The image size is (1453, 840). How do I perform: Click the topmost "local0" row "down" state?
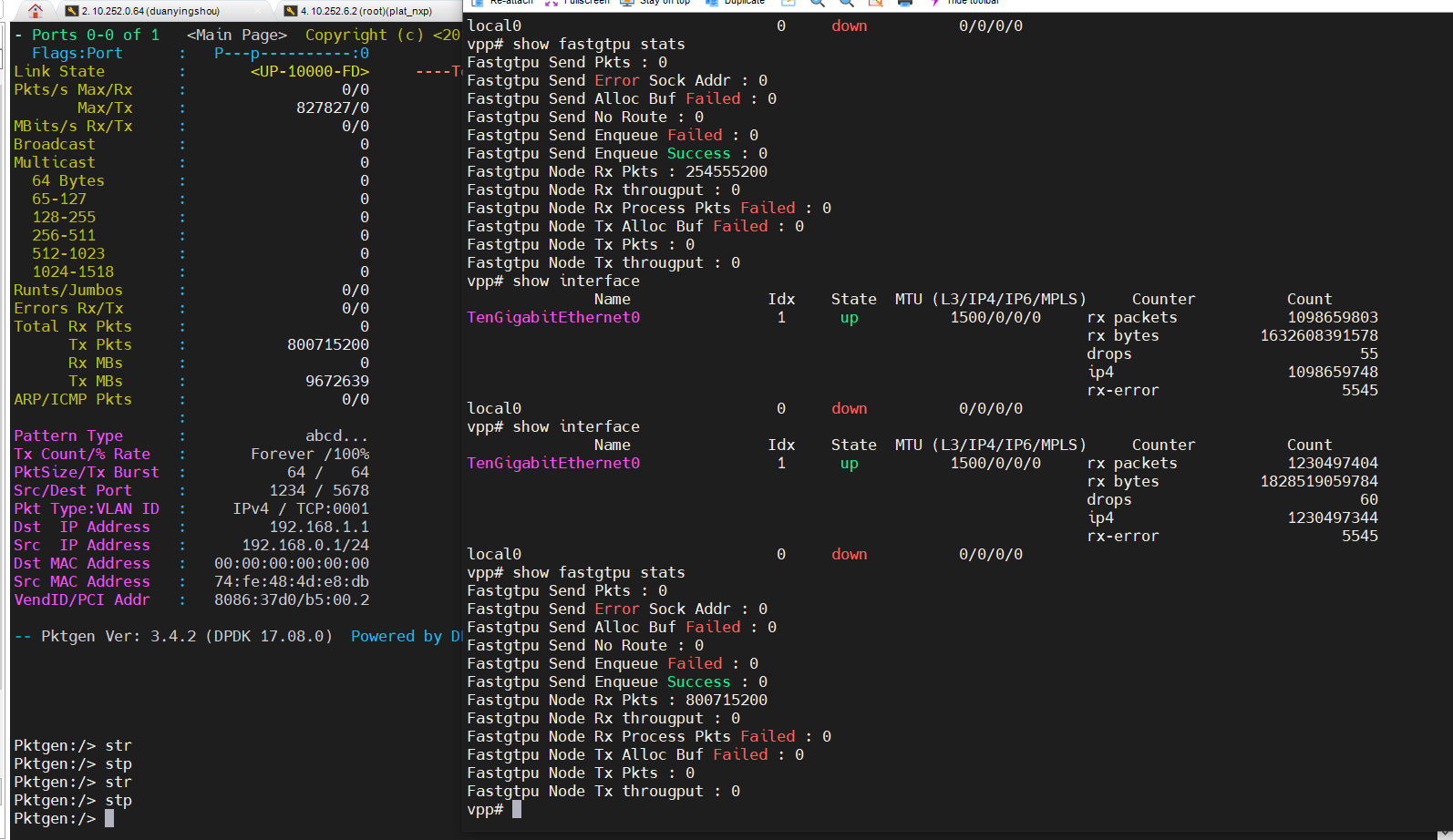click(x=850, y=26)
